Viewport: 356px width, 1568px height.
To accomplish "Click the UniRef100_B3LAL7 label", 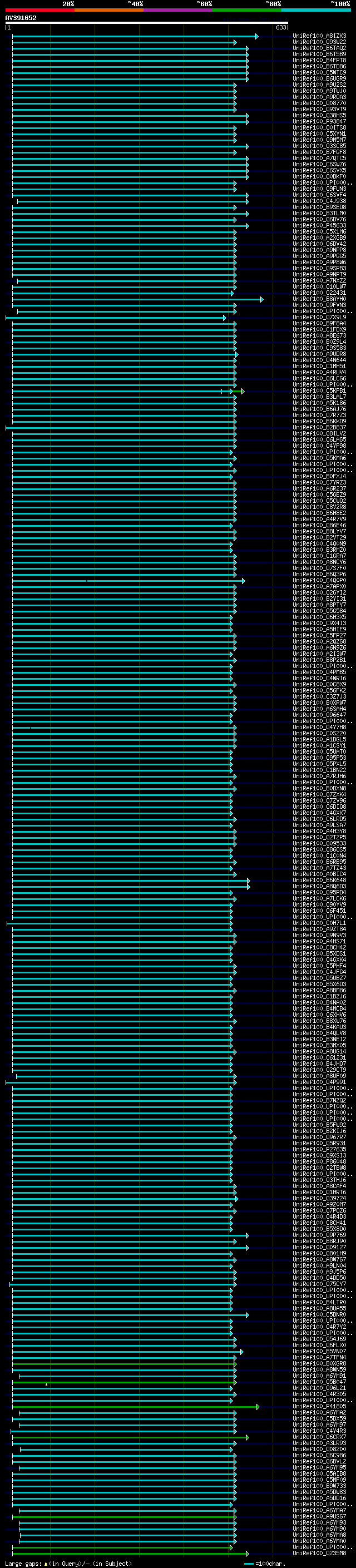I will tap(319, 397).
